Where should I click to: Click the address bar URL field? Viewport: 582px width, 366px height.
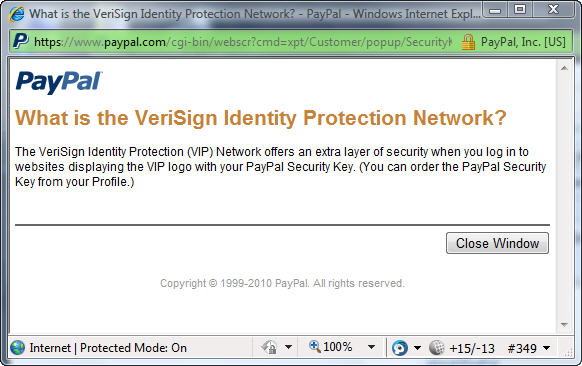[x=243, y=42]
